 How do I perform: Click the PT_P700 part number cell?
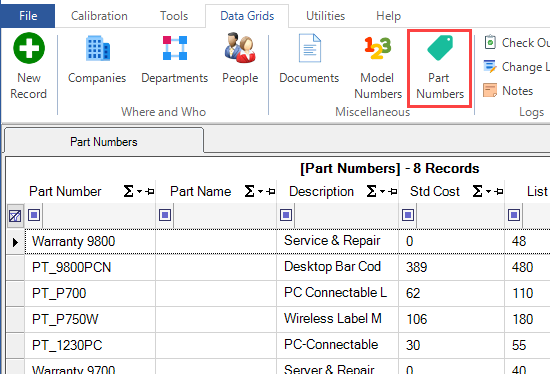click(90, 293)
